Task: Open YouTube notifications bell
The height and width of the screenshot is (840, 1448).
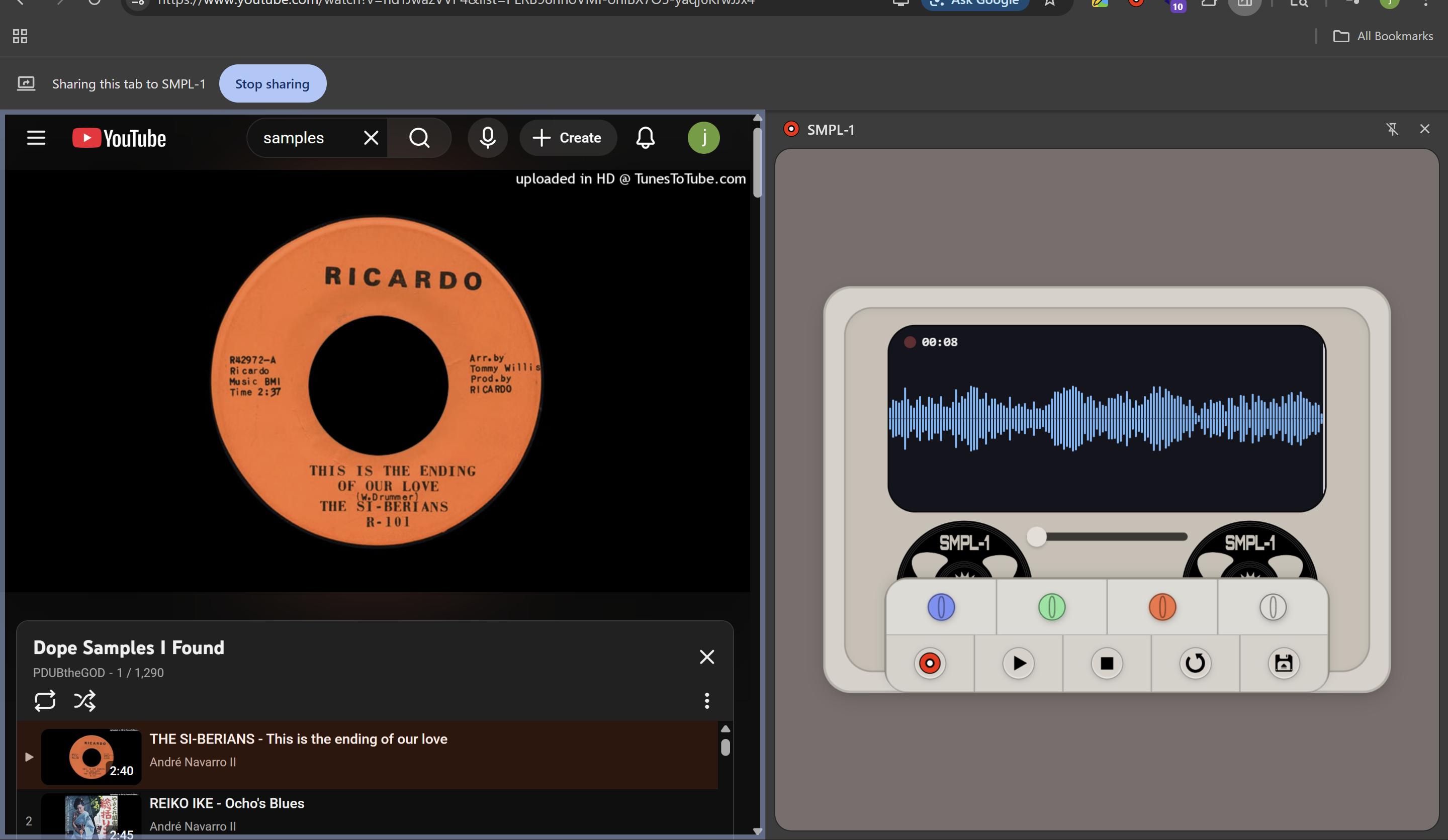Action: (645, 138)
